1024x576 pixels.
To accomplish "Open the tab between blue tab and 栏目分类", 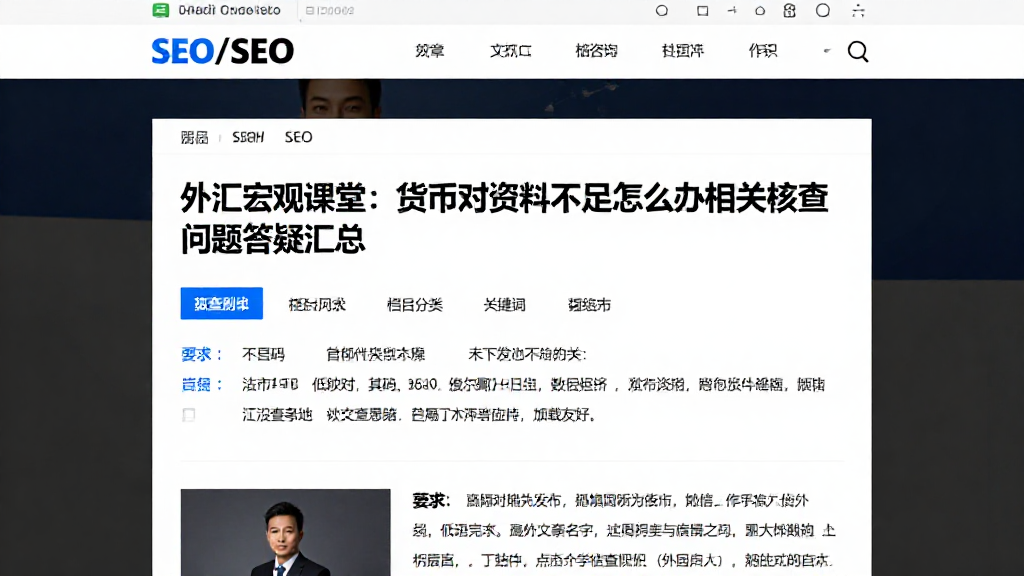I will [317, 305].
